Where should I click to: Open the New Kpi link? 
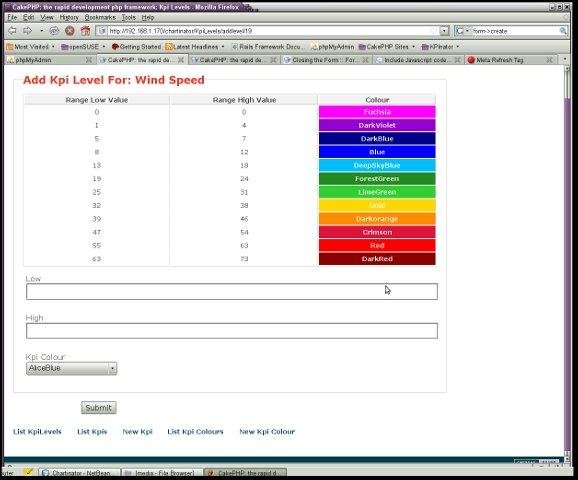[137, 432]
